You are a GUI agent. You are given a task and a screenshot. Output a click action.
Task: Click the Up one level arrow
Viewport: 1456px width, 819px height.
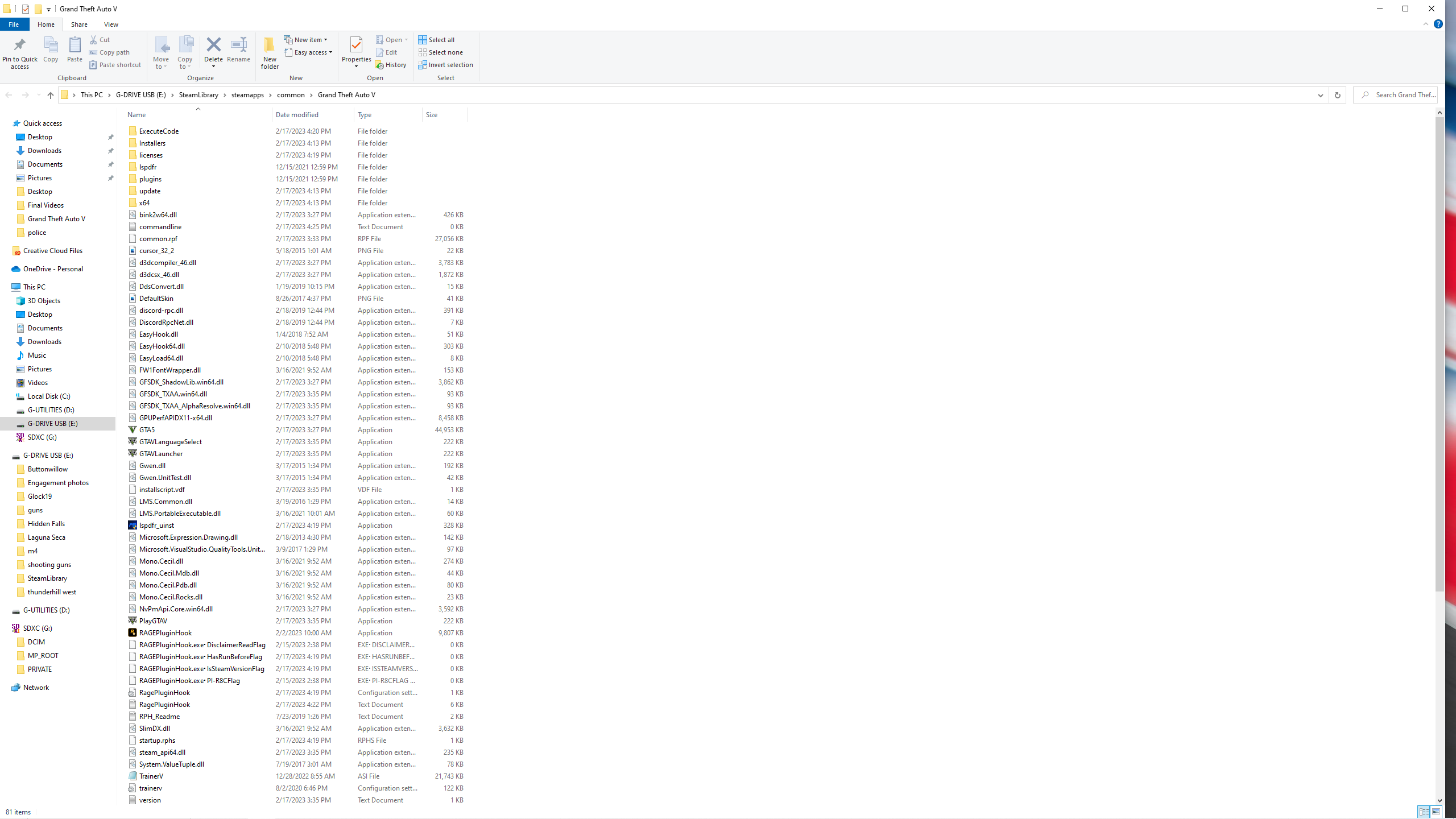(51, 95)
